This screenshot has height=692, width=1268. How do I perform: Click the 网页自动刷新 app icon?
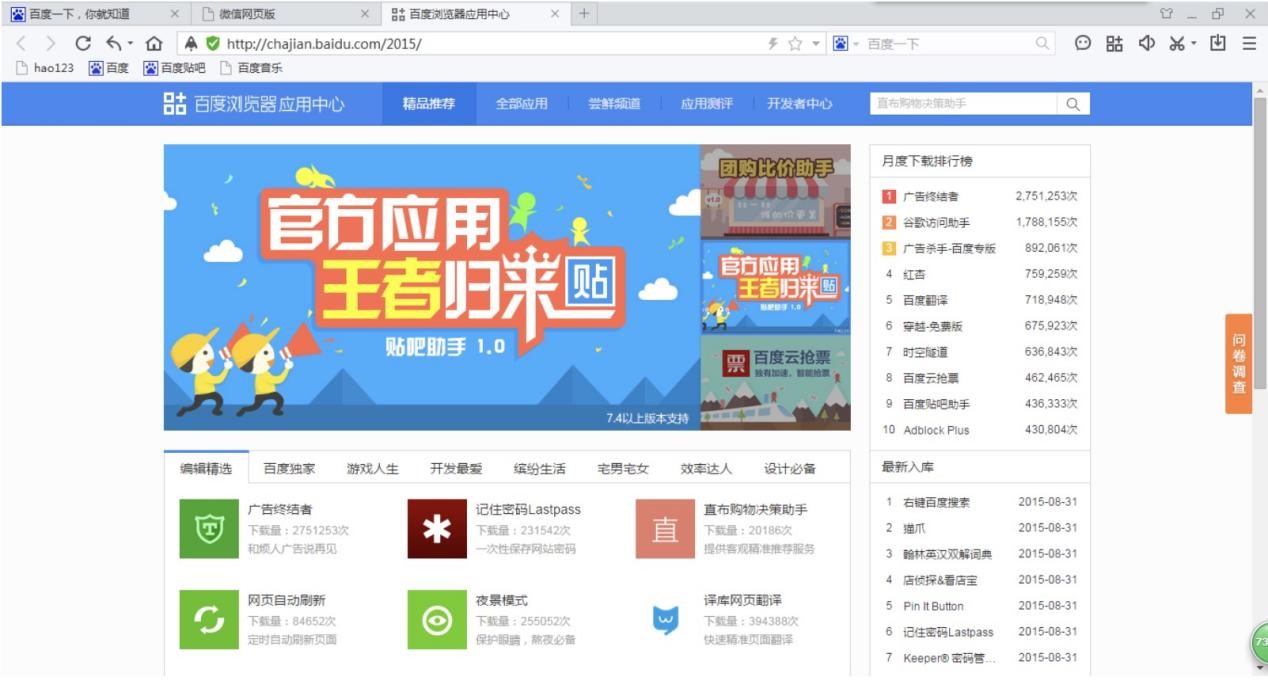tap(209, 619)
